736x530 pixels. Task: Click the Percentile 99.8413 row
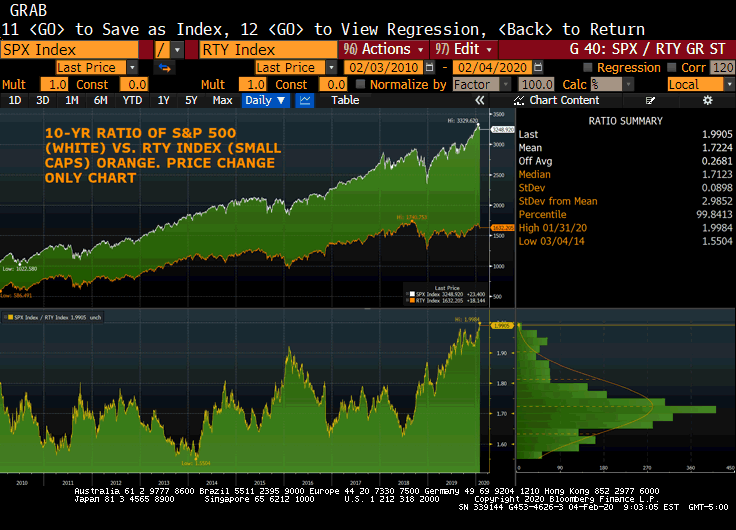click(x=625, y=215)
